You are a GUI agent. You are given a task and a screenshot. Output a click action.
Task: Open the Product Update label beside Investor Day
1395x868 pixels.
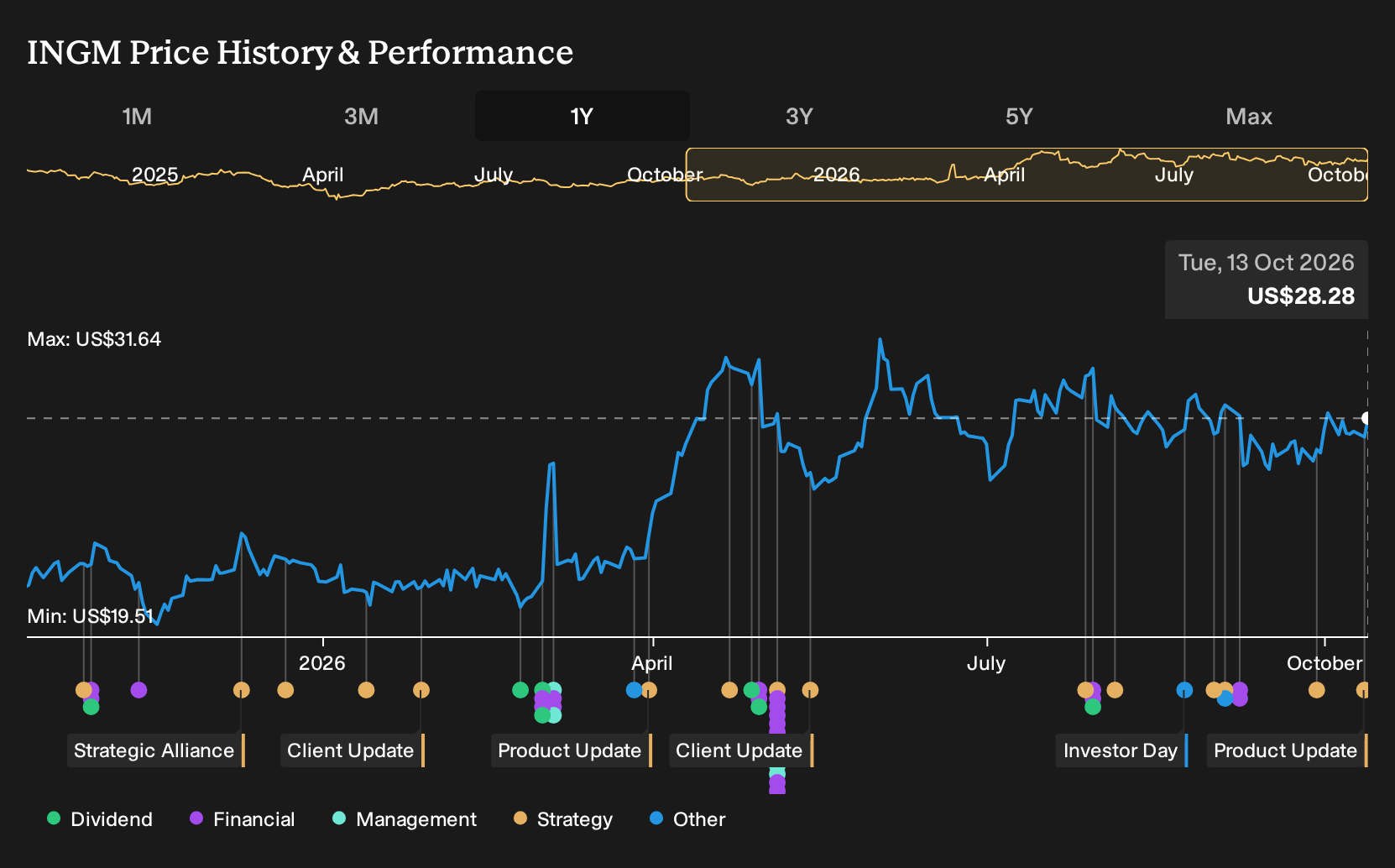(1287, 750)
